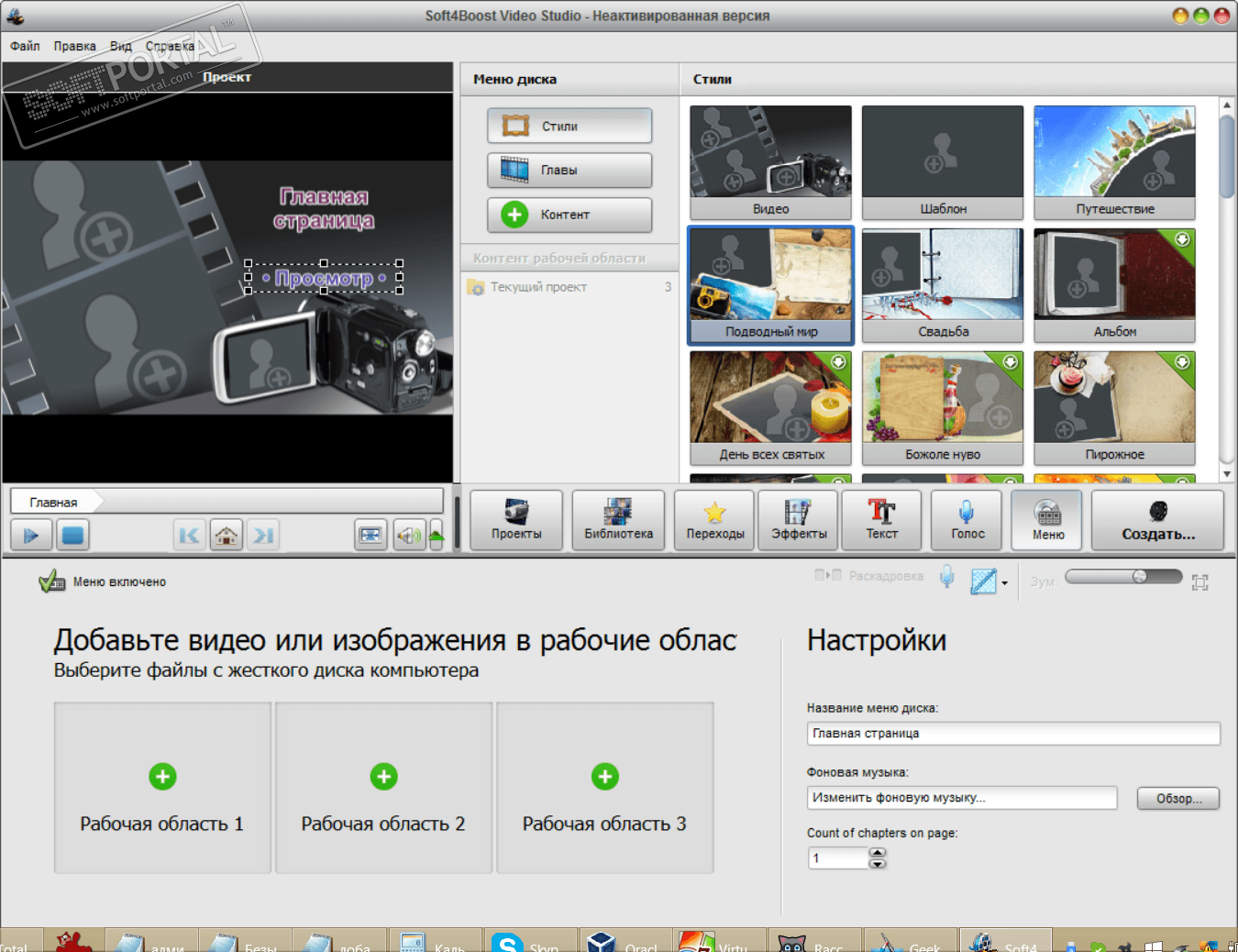Click the styles panel vertical scrollbar
Viewport: 1238px width, 952px height.
(1227, 156)
